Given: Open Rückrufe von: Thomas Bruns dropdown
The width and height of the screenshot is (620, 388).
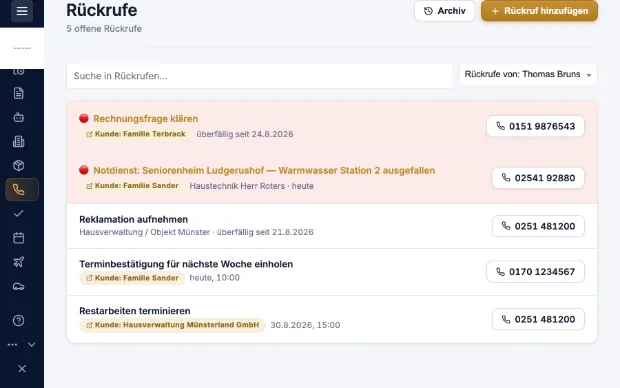Looking at the screenshot, I should click(x=528, y=74).
